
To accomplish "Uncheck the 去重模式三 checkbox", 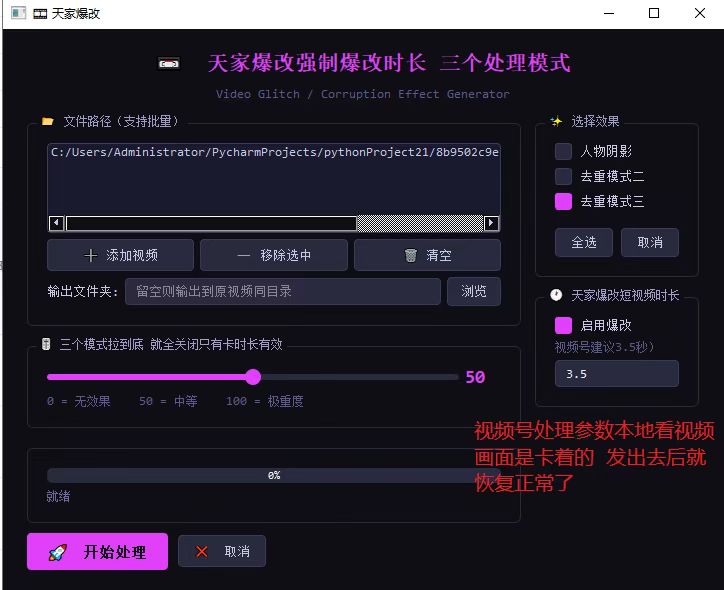I will [563, 201].
